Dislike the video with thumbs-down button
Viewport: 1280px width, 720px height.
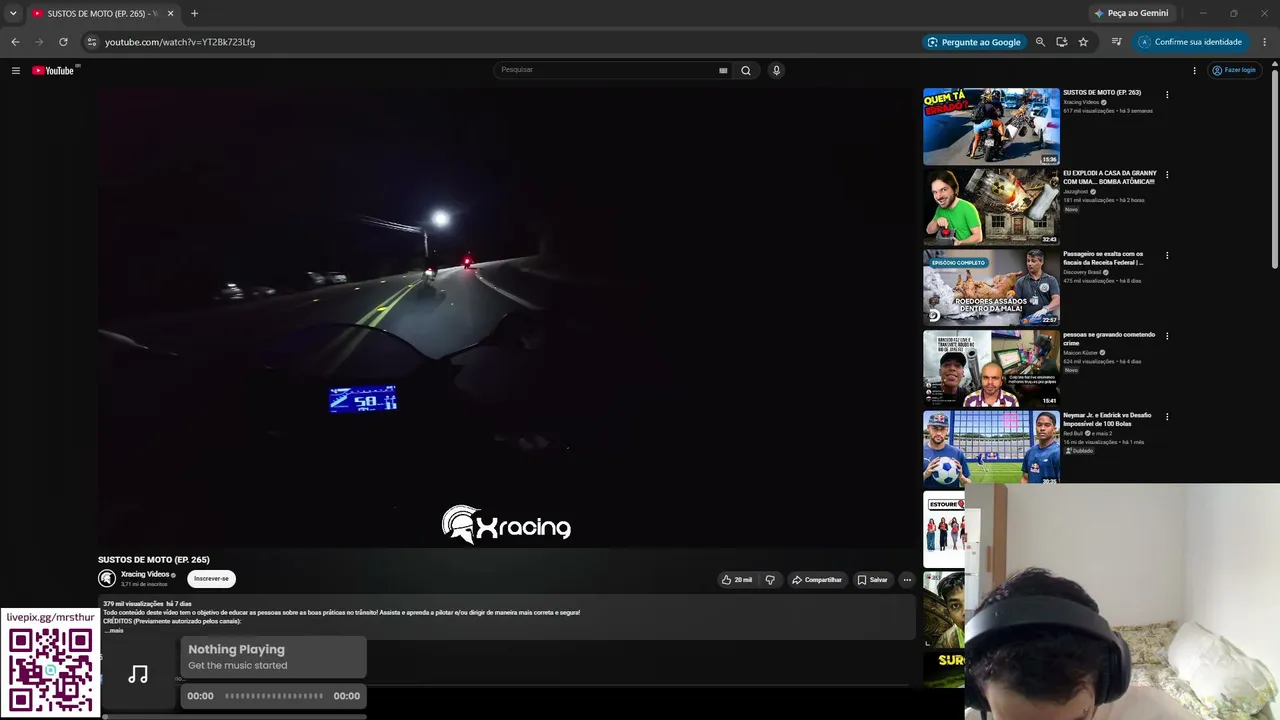click(x=770, y=580)
